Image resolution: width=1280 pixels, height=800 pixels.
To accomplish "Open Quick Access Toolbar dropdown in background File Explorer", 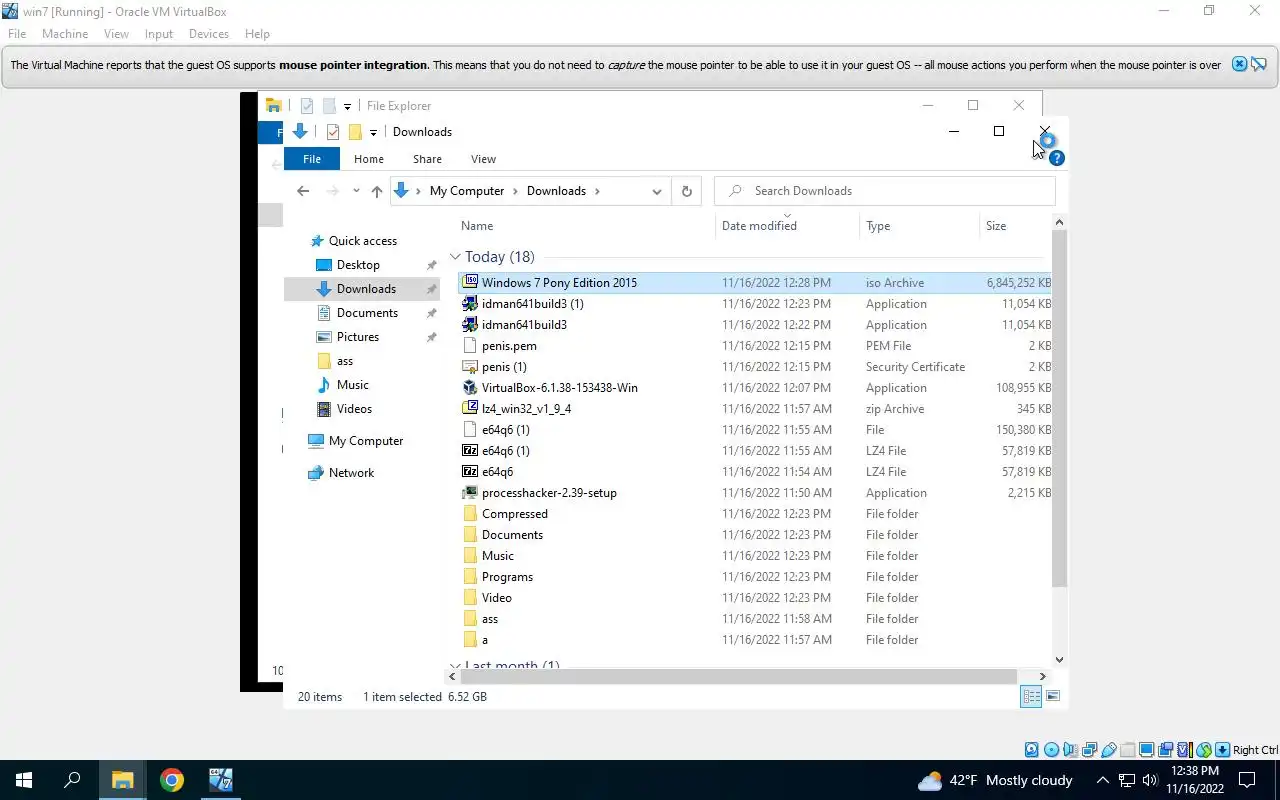I will (347, 106).
